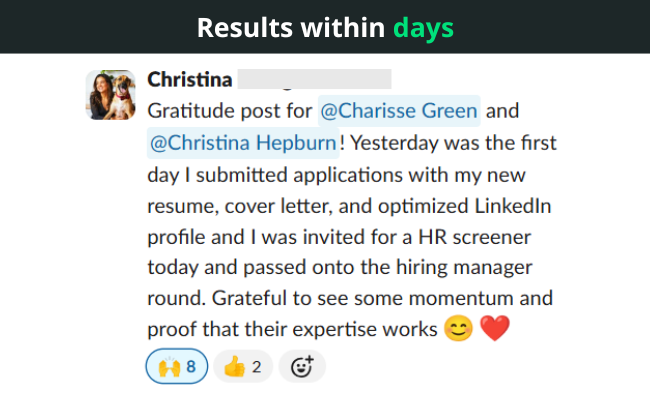Click the word LinkedIn in the message
The image size is (650, 400).
tap(513, 206)
